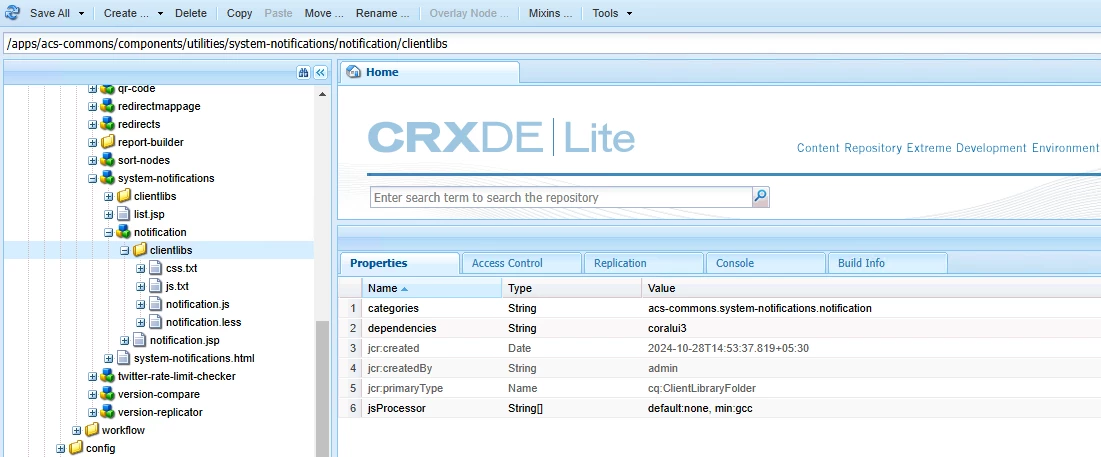
Task: Open the Create dropdown arrow
Action: 160,13
